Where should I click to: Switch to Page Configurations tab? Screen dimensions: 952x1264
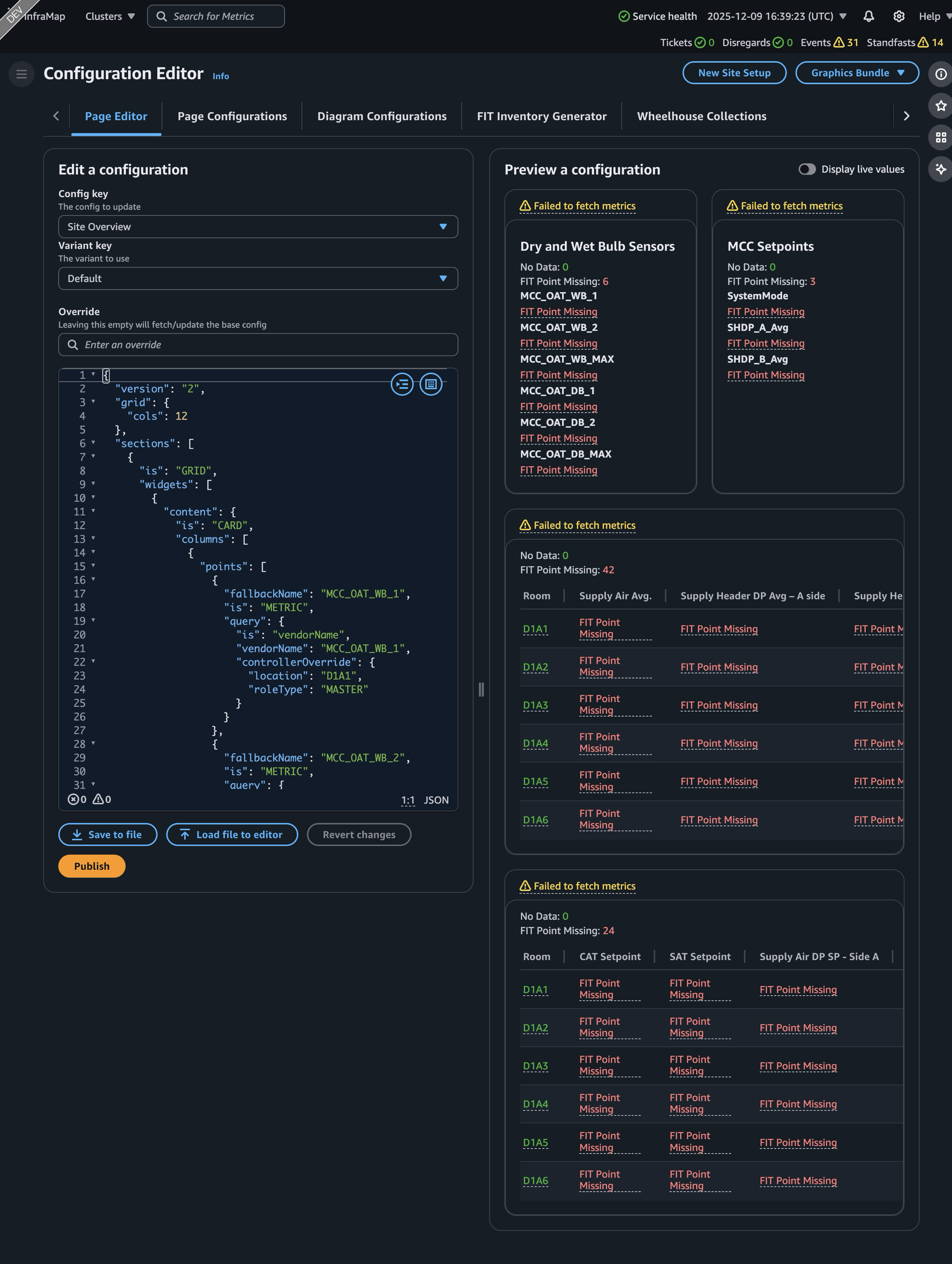[232, 116]
